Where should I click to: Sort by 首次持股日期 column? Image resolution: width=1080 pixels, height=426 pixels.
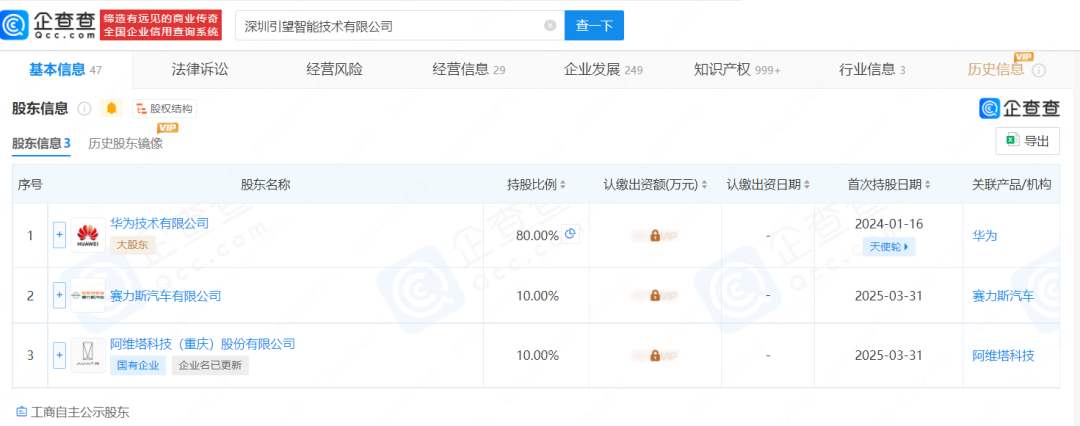889,185
